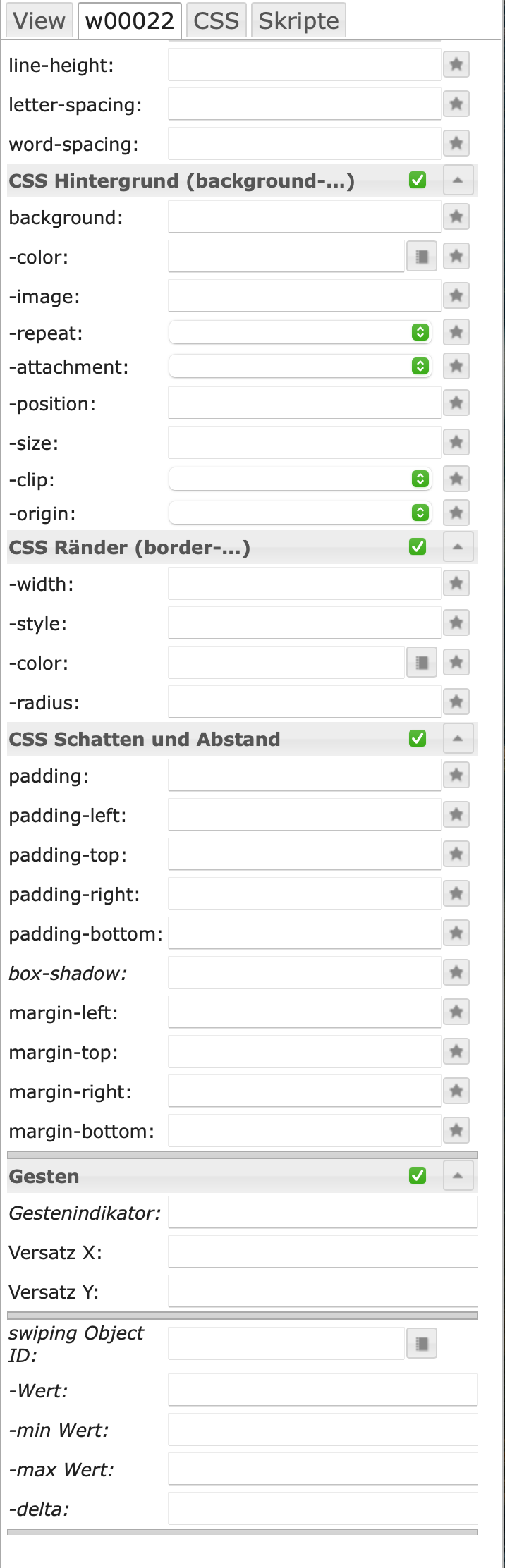Screen dimensions: 505x1568
Task: Click the Gestenindikator input field
Action: pyautogui.click(x=322, y=1213)
